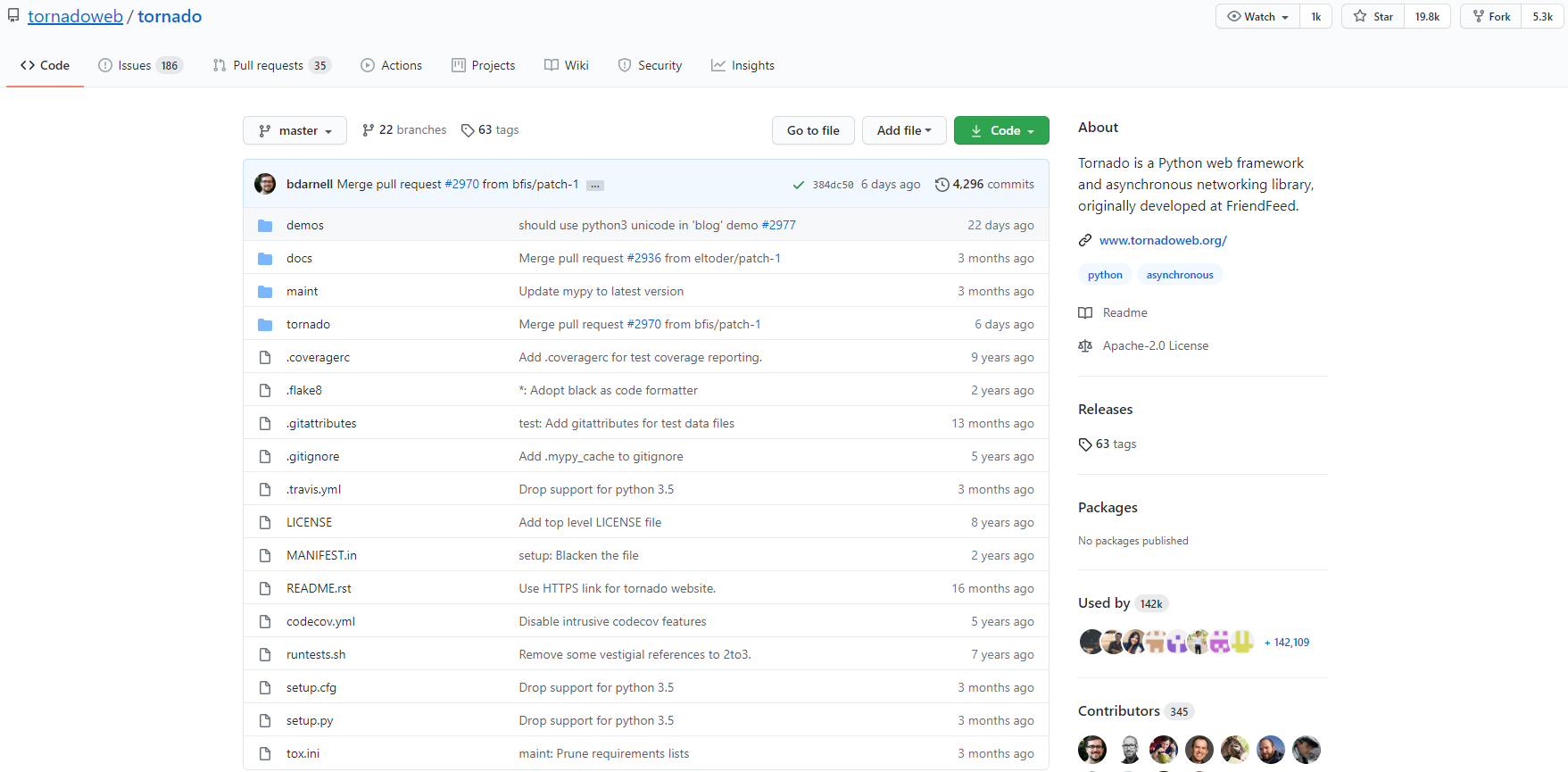The image size is (1568, 772).
Task: Open the tornadoweb owner link
Action: point(75,16)
